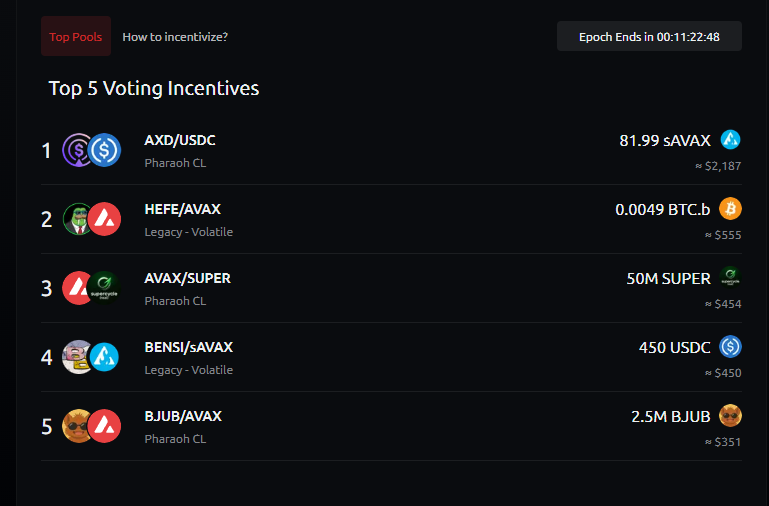The height and width of the screenshot is (506, 769).
Task: Click the AVAX icon in HEFE/AVAX row
Action: pos(104,219)
